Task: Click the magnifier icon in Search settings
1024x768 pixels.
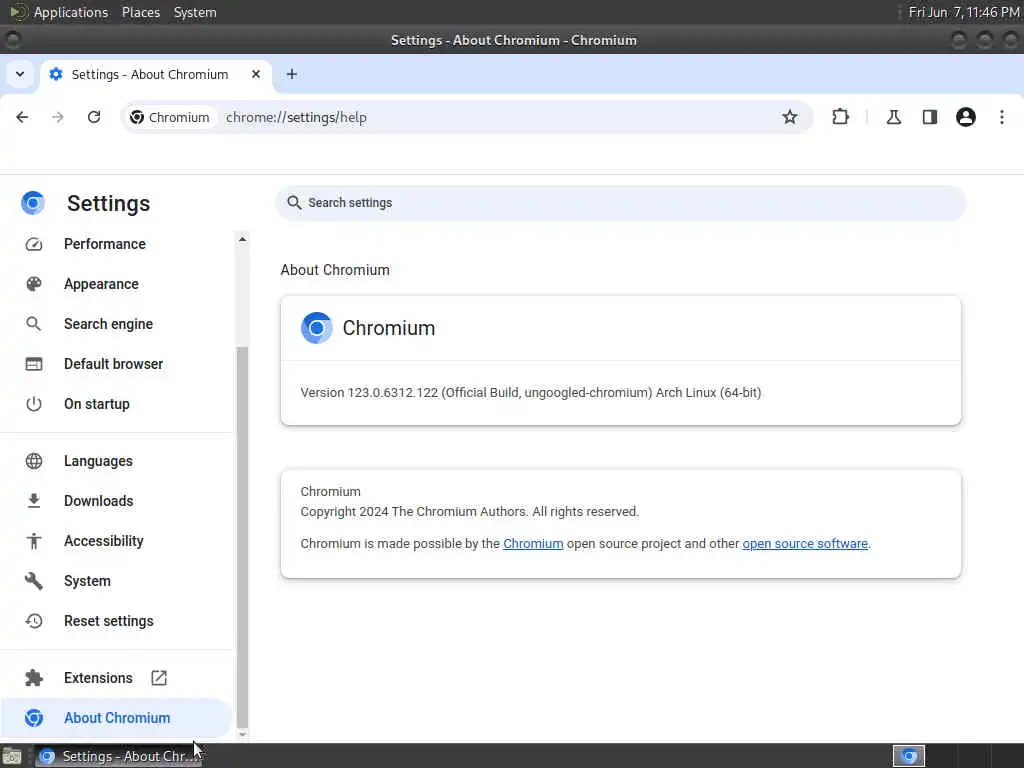Action: [295, 202]
